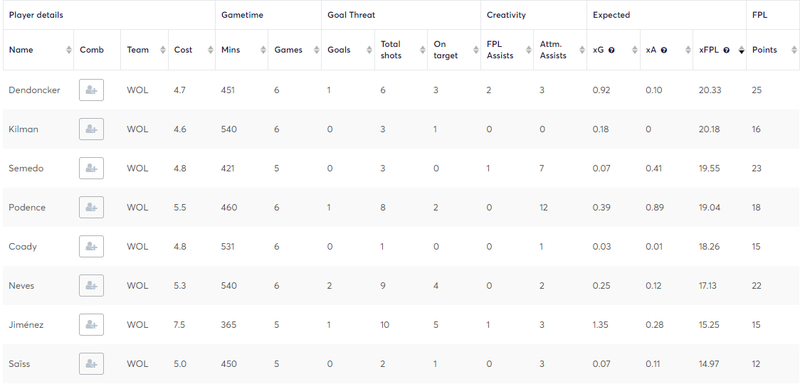This screenshot has width=800, height=384.
Task: Add Dendoncker to comparison
Action: (91, 90)
